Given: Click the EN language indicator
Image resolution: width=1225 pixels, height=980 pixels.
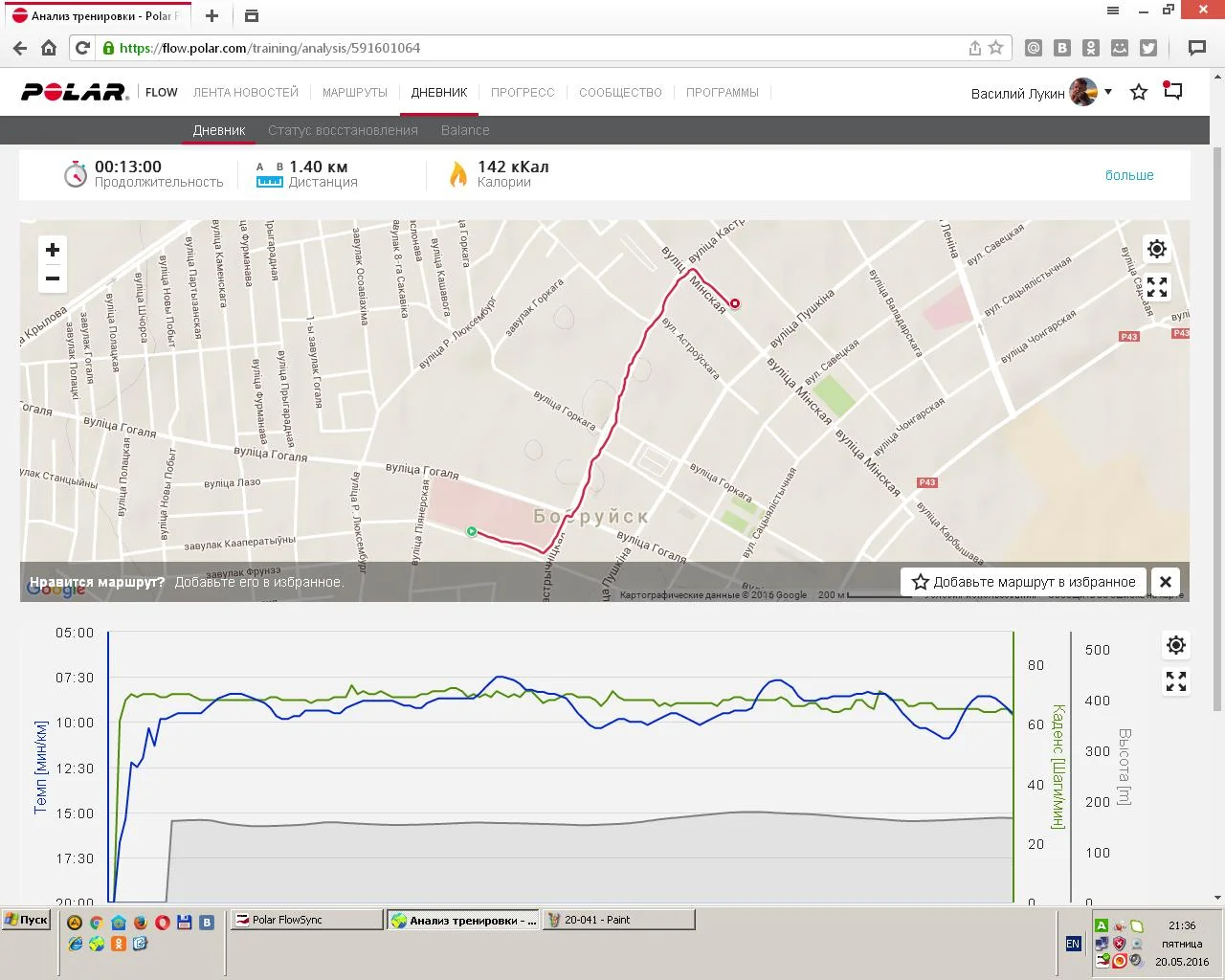Looking at the screenshot, I should click(1073, 944).
